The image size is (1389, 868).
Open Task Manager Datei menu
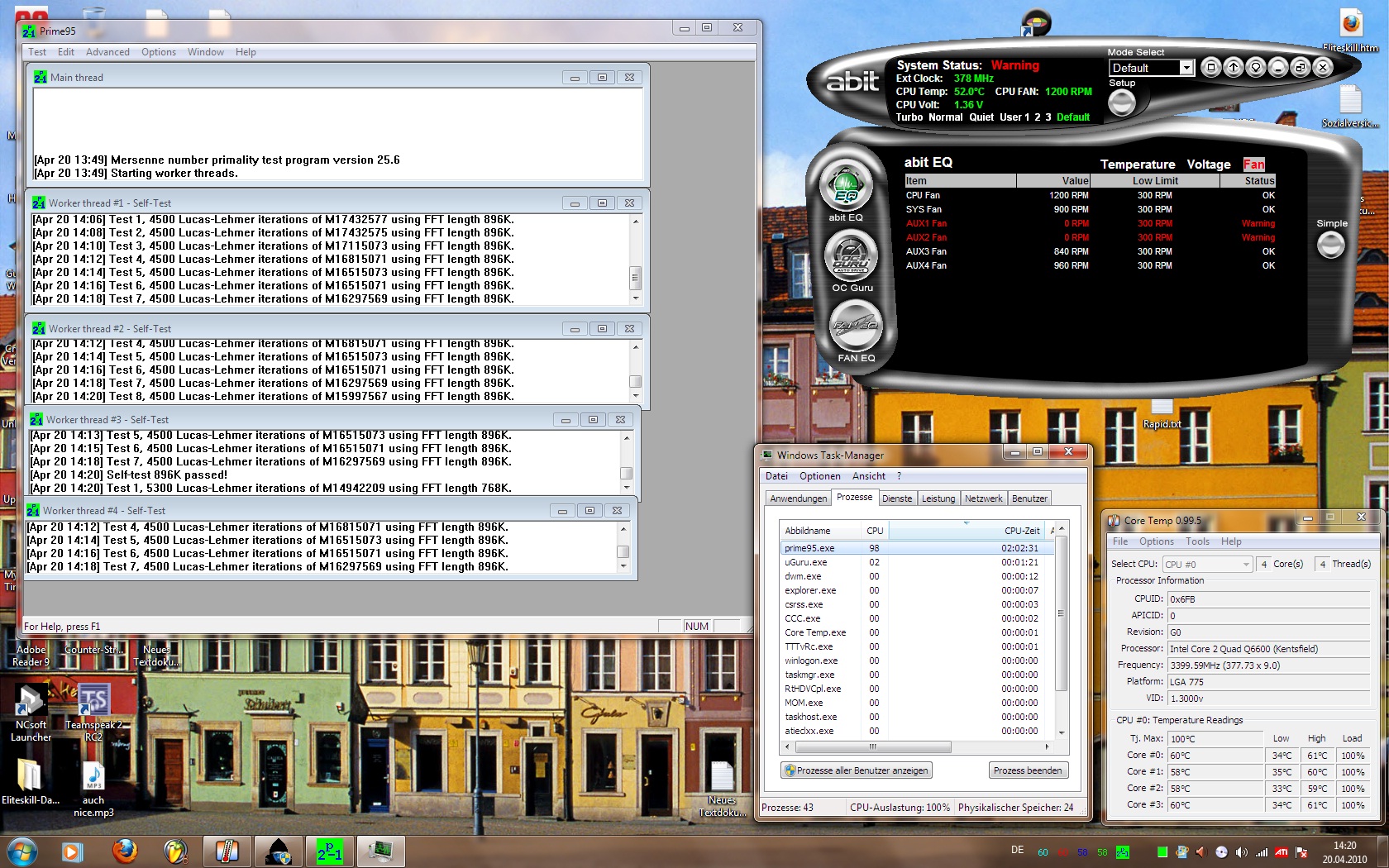776,476
